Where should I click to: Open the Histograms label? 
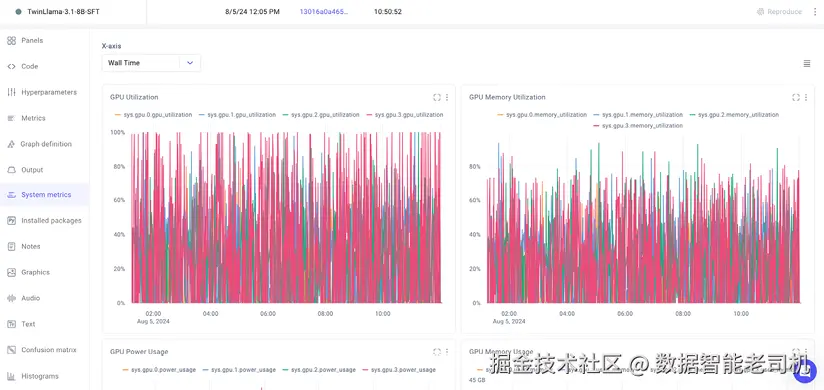pos(40,376)
